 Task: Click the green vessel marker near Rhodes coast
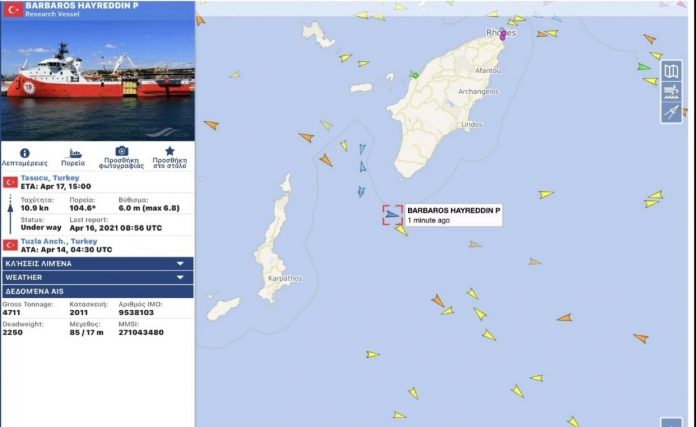[415, 75]
